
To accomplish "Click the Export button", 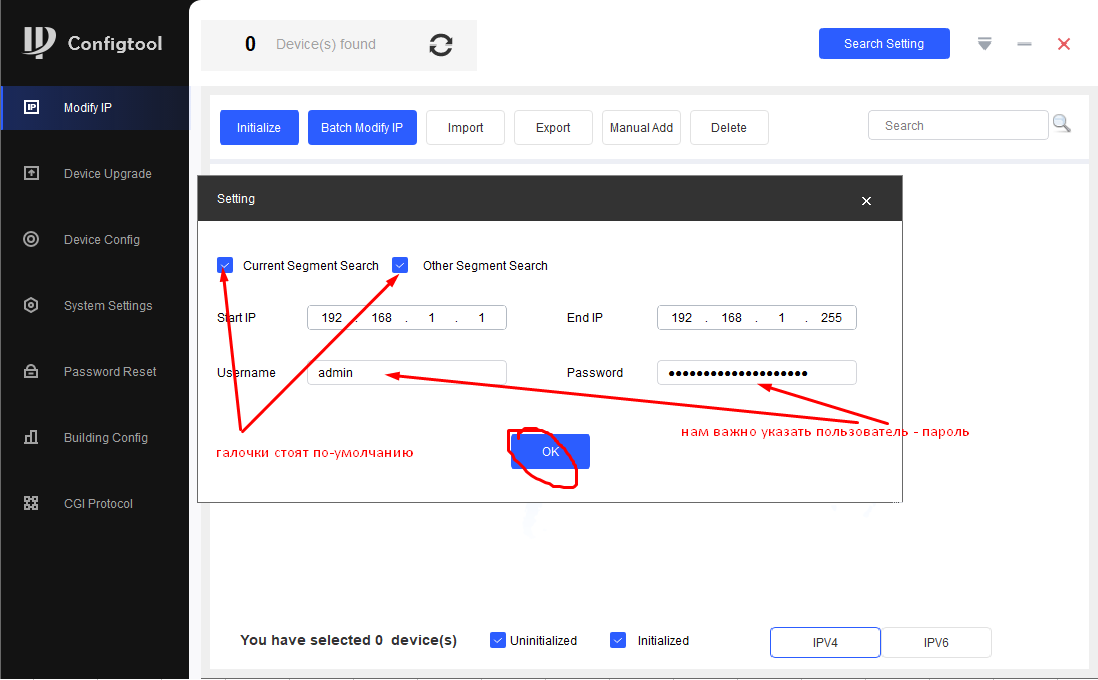I will 553,127.
